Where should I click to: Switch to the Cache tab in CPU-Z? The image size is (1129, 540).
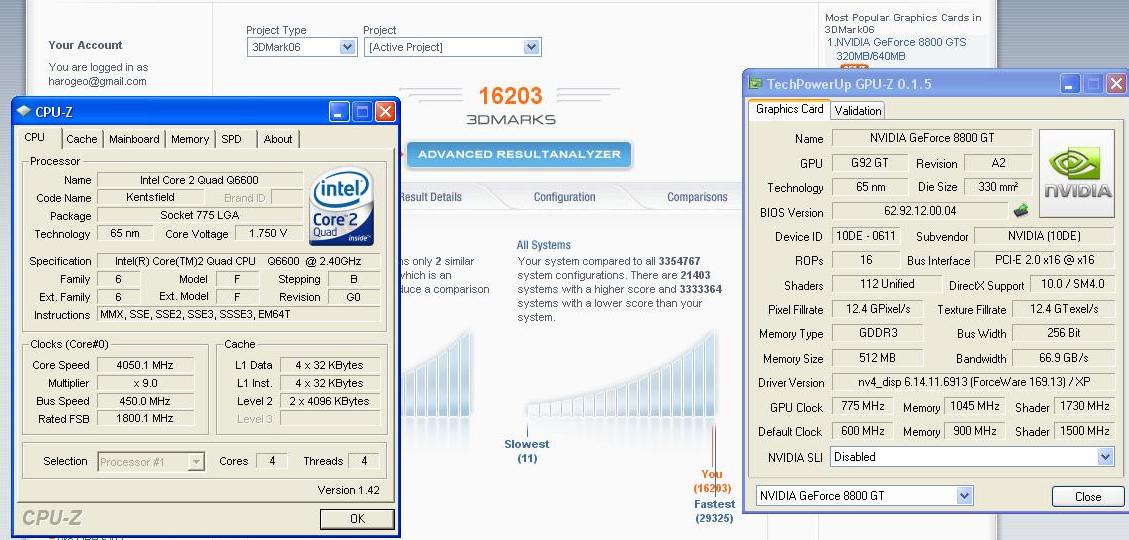[x=82, y=139]
